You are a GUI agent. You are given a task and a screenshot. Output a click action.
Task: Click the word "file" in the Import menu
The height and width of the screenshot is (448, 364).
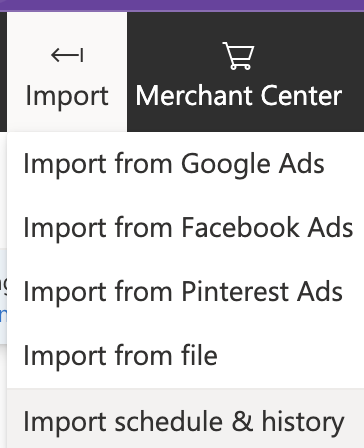pyautogui.click(x=199, y=355)
